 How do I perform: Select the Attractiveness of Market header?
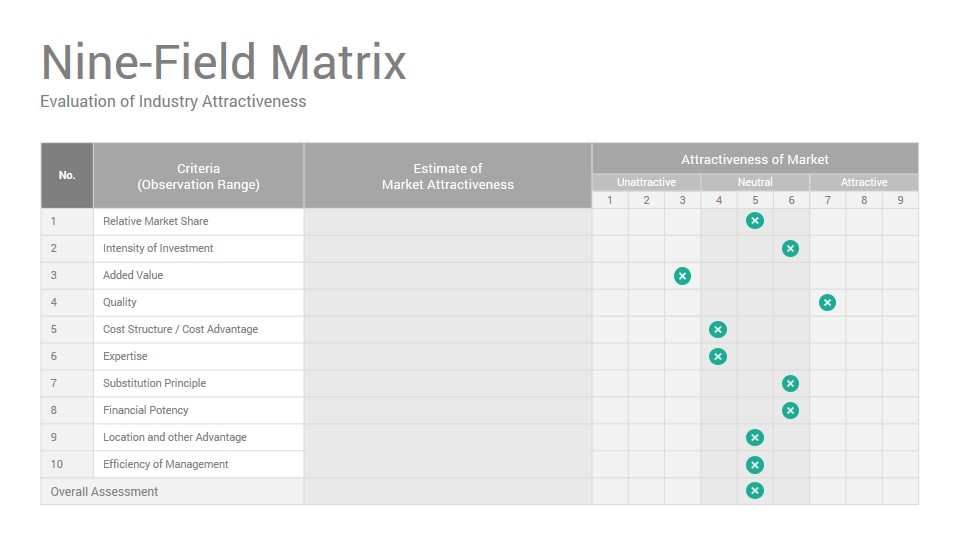coord(755,159)
